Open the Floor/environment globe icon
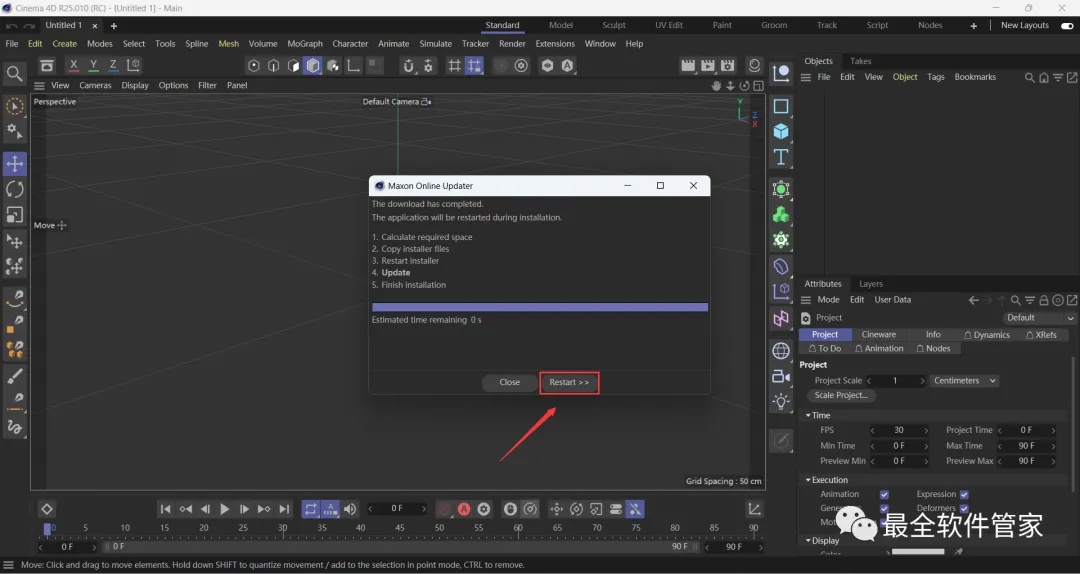Image resolution: width=1080 pixels, height=574 pixels. pyautogui.click(x=780, y=351)
